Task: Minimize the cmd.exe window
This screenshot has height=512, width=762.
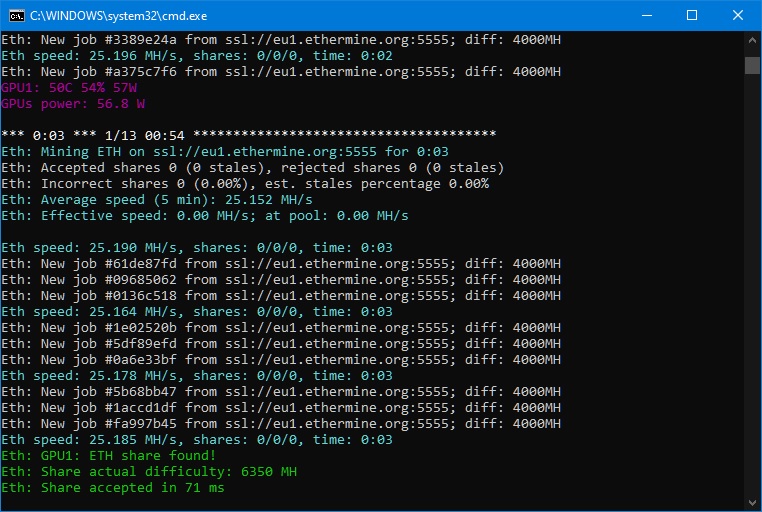Action: click(646, 16)
